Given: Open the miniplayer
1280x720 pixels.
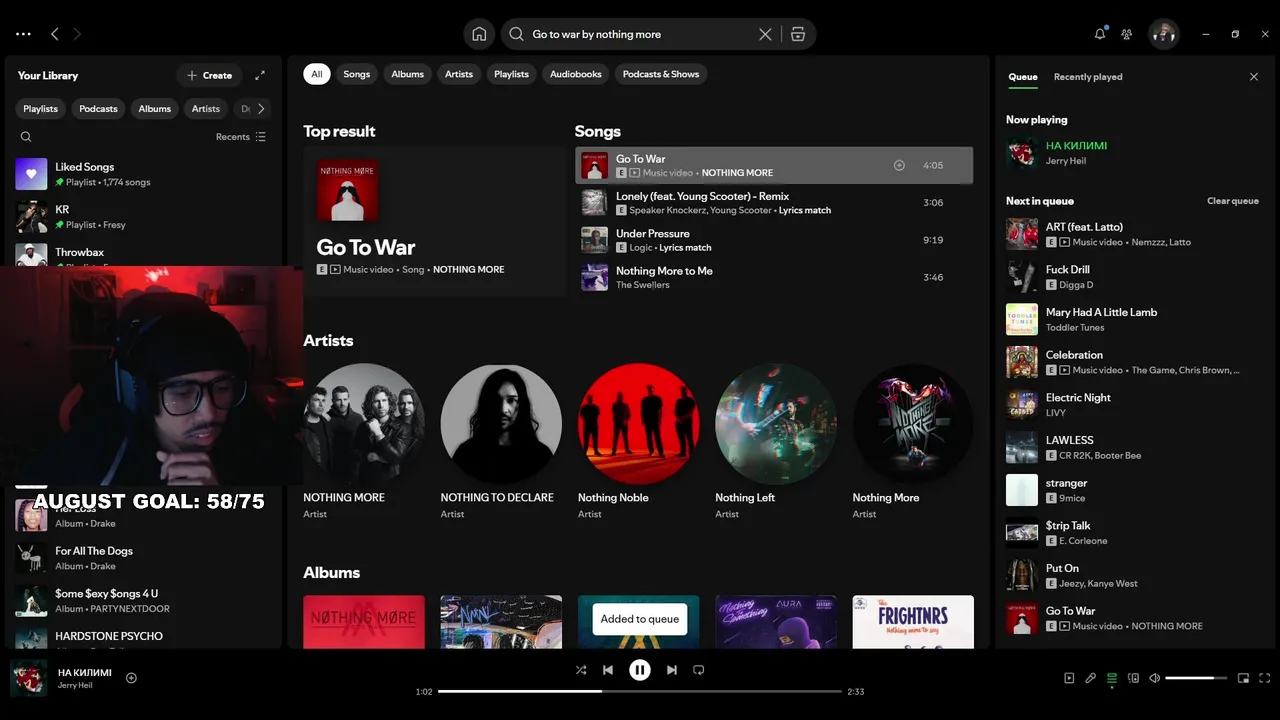Looking at the screenshot, I should (1243, 678).
